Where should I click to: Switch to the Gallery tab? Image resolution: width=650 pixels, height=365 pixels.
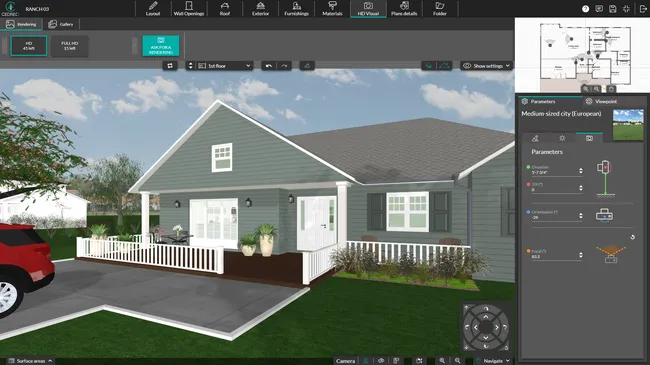pyautogui.click(x=61, y=24)
